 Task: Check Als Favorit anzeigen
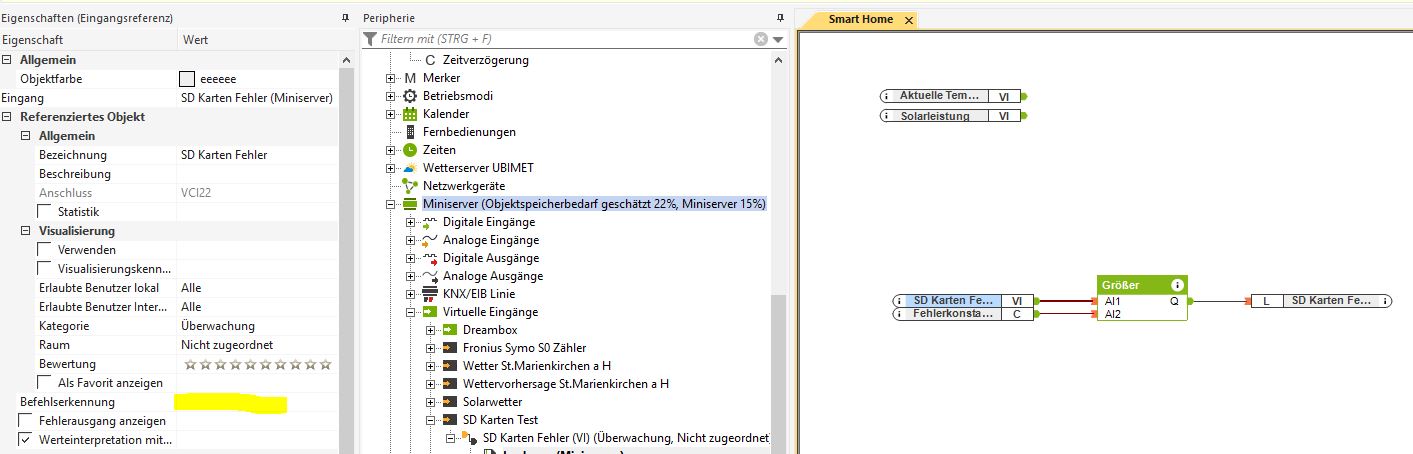click(x=44, y=383)
